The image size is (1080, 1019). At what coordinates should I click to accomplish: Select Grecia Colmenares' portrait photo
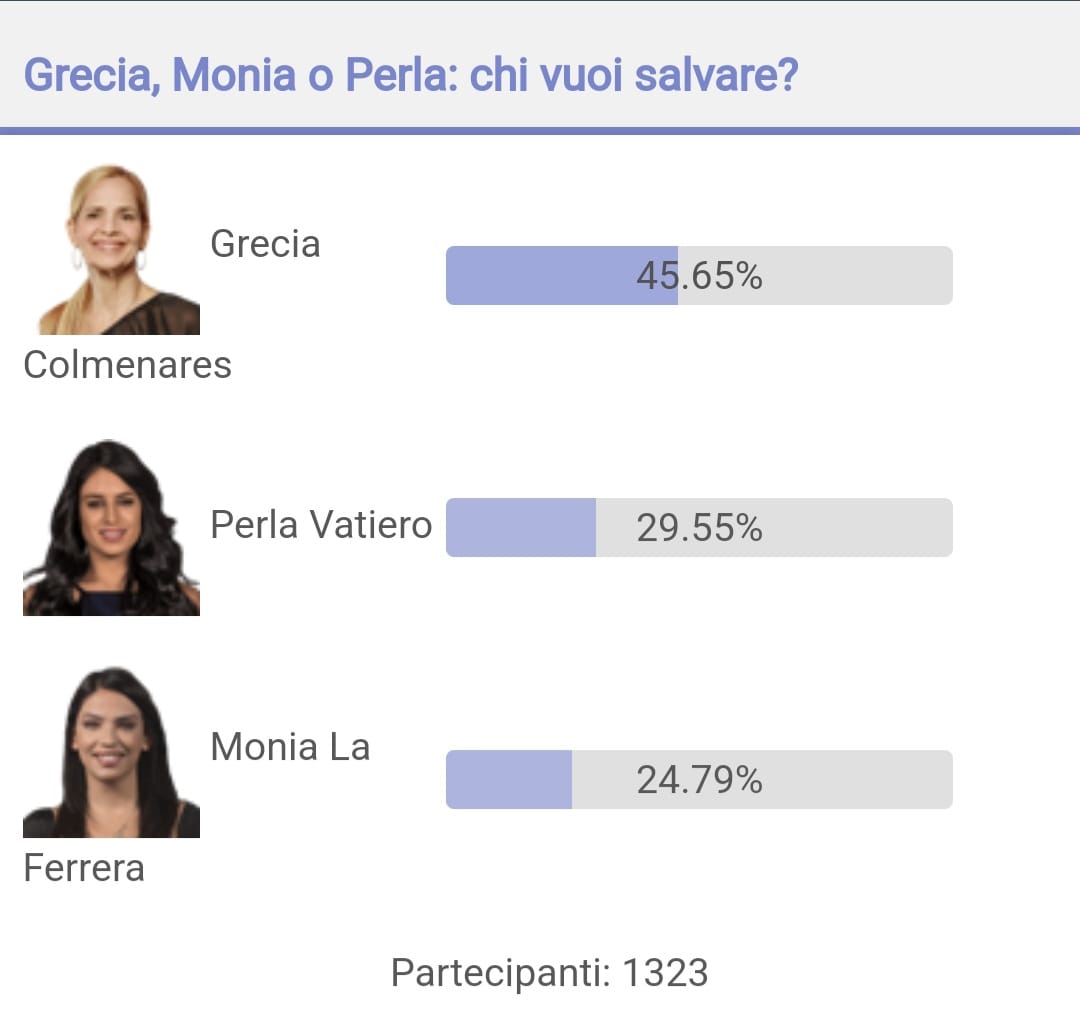coord(112,249)
